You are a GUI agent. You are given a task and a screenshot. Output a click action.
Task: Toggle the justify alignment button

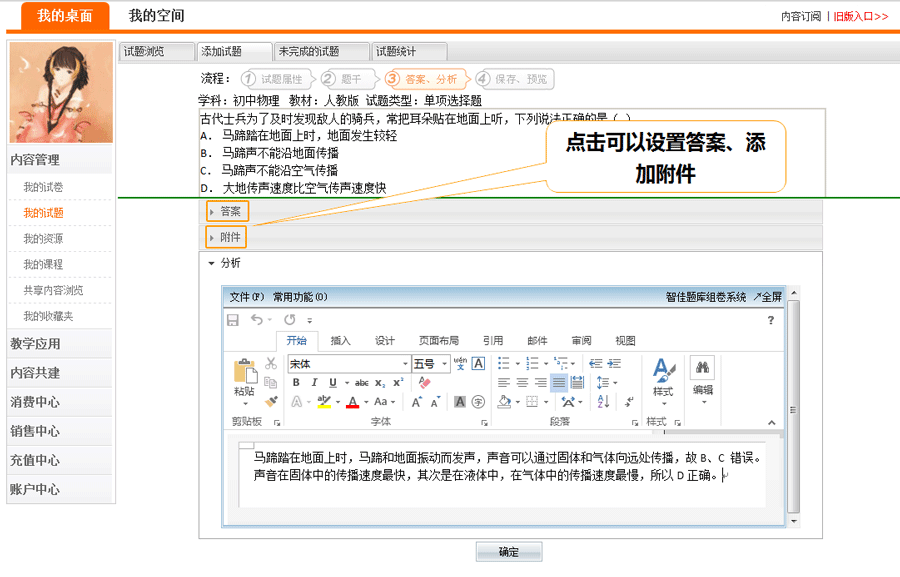point(559,383)
